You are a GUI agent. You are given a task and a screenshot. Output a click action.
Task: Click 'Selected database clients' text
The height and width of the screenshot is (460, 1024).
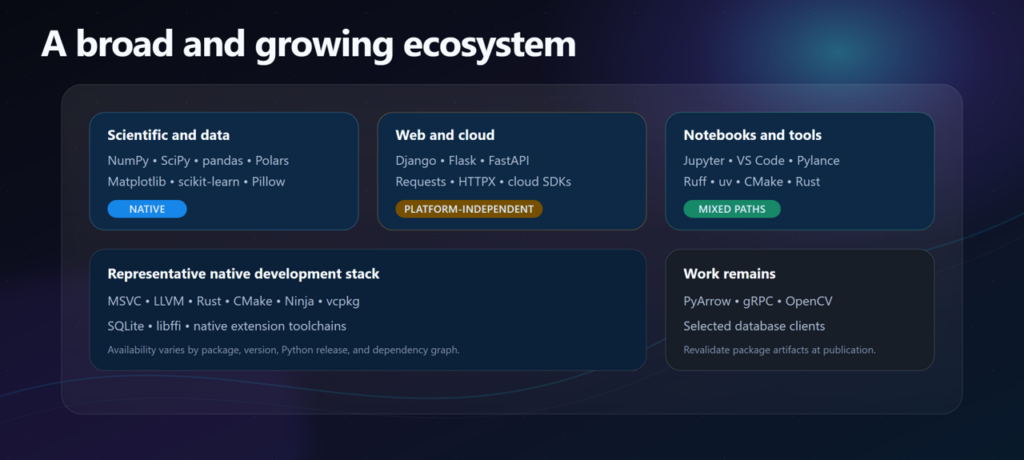[x=754, y=326]
